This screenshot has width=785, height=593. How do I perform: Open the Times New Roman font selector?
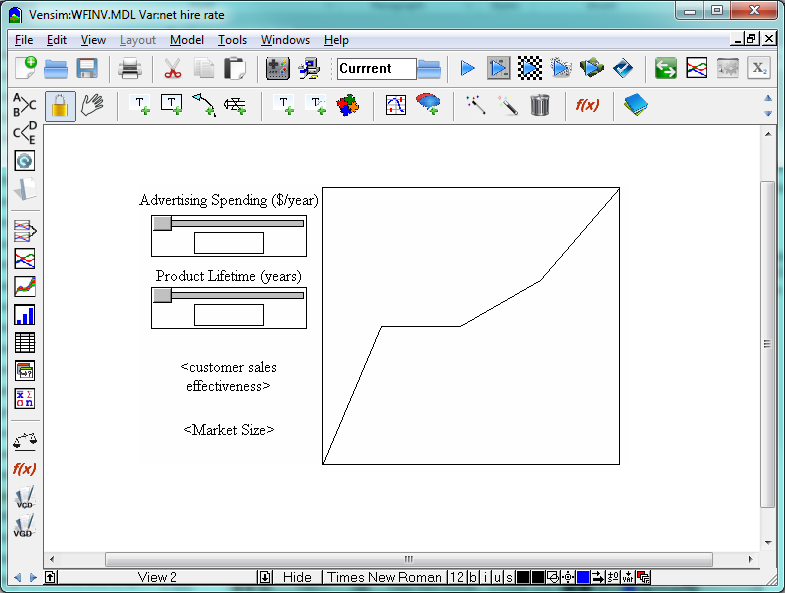[384, 577]
